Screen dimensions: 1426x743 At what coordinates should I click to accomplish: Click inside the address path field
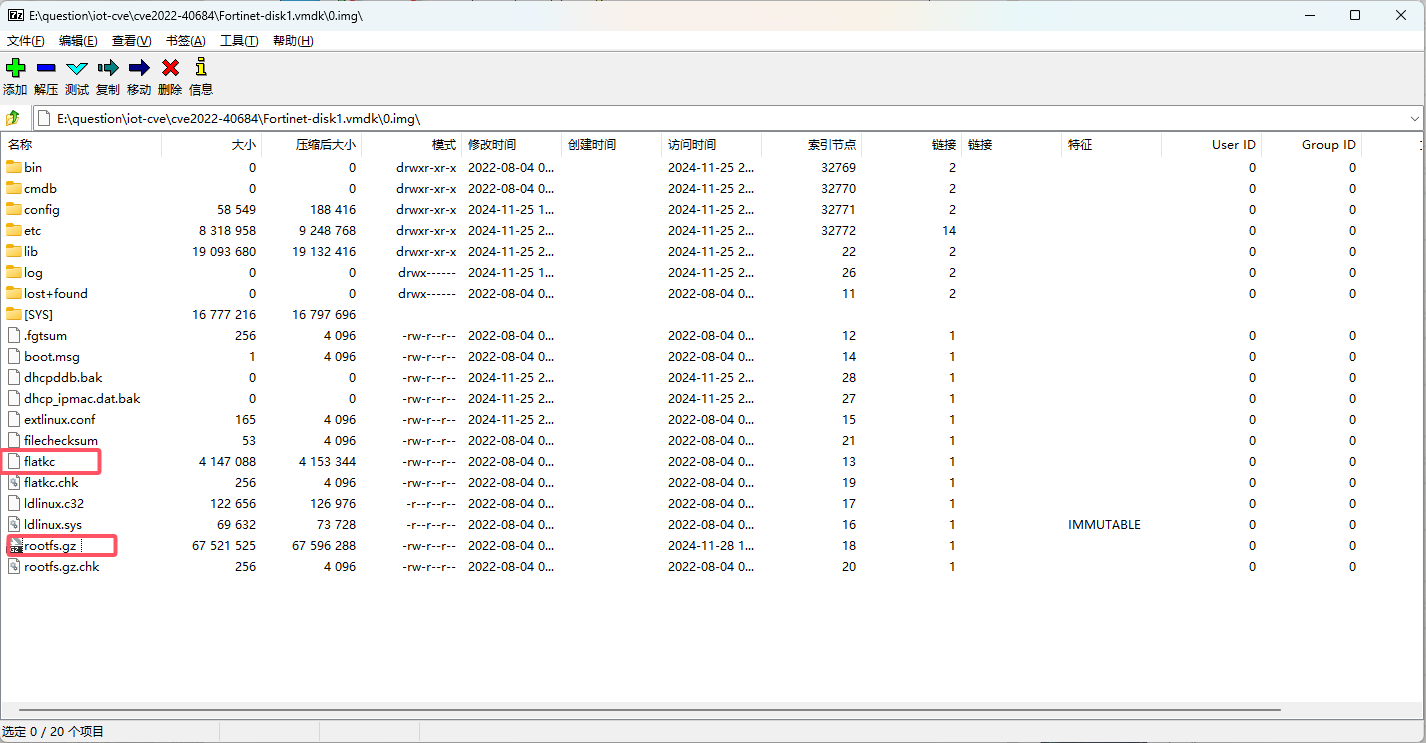point(700,119)
